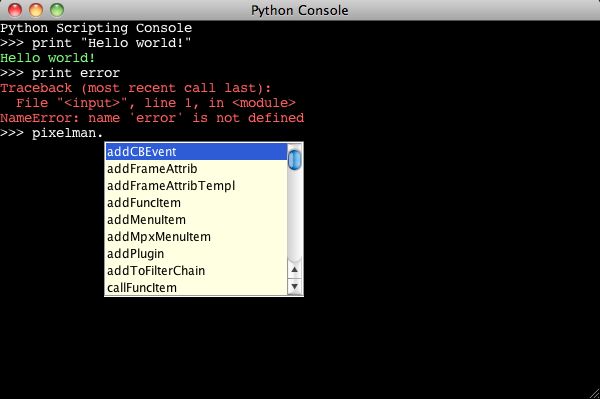Click the red close window button

pos(15,10)
